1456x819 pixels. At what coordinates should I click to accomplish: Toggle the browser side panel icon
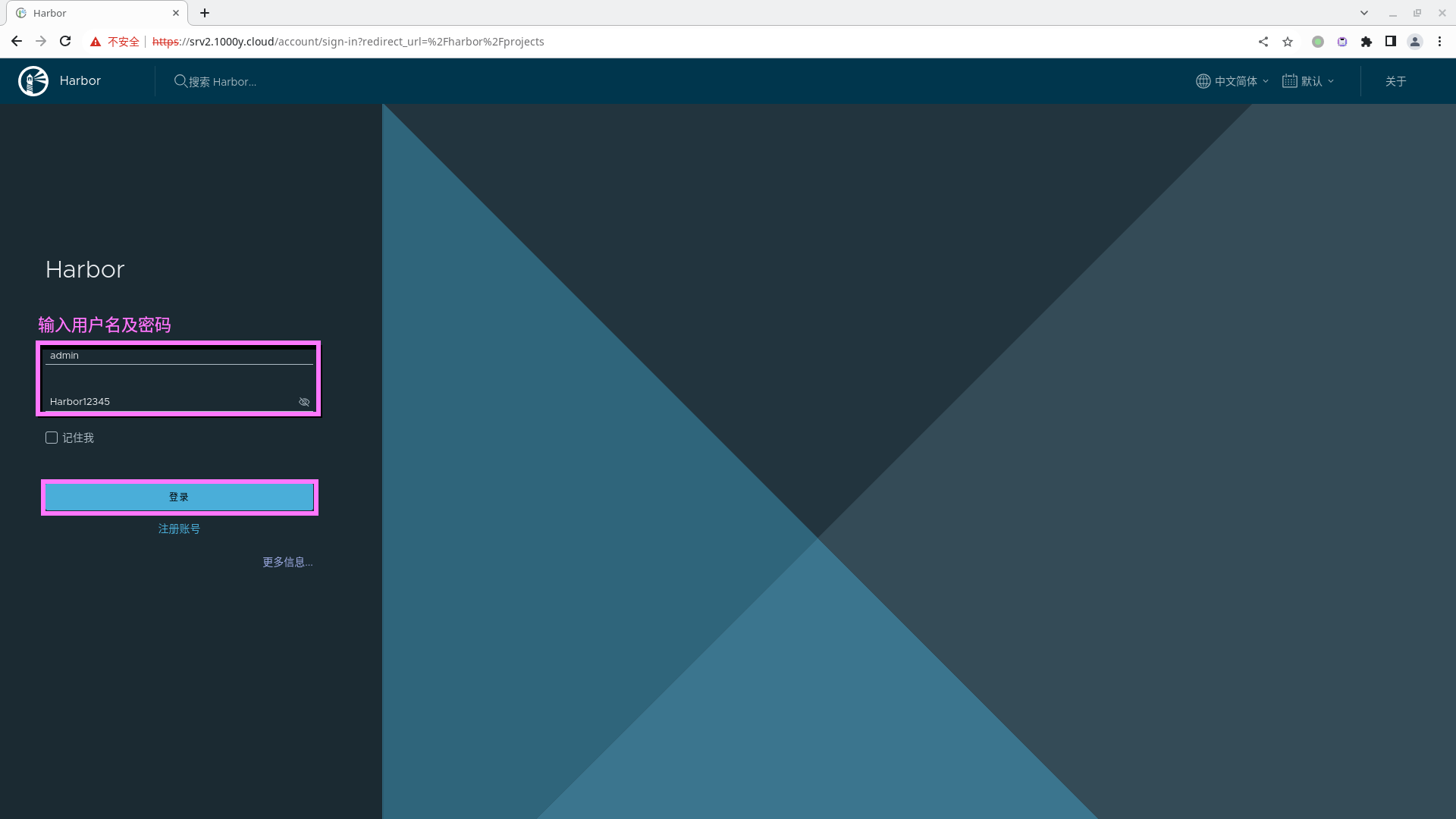tap(1391, 42)
